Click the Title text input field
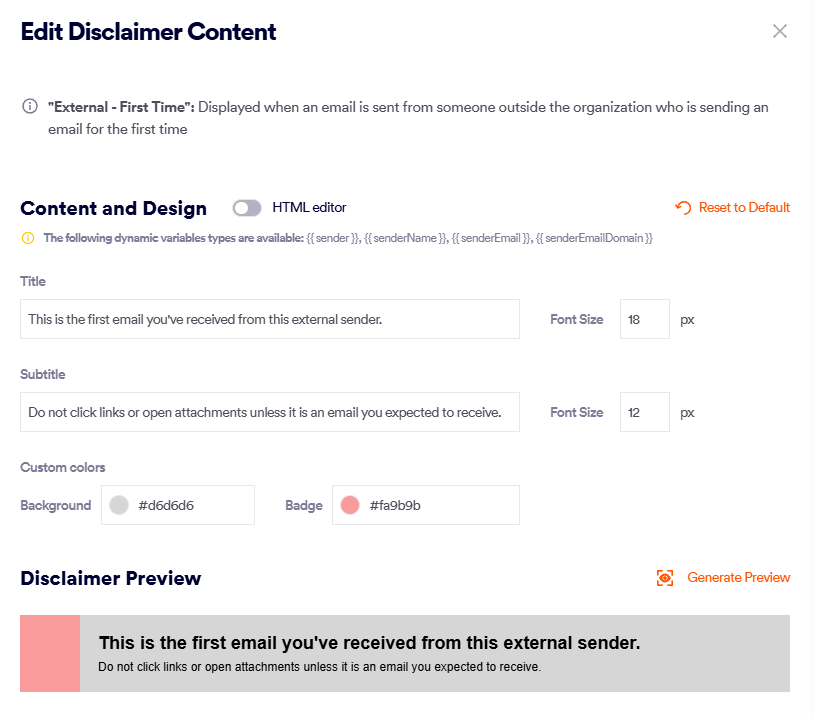Viewport: 815px width, 719px height. 270,319
